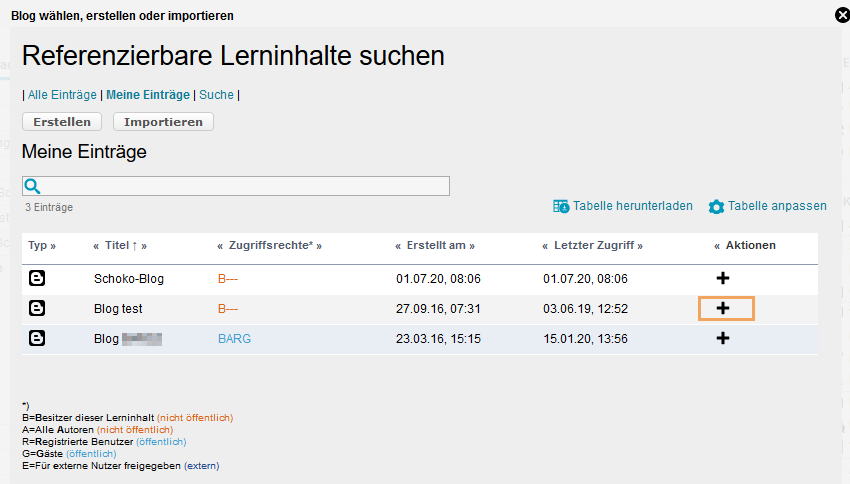
Task: Click the blog type icon of Blog test
Action: click(37, 308)
